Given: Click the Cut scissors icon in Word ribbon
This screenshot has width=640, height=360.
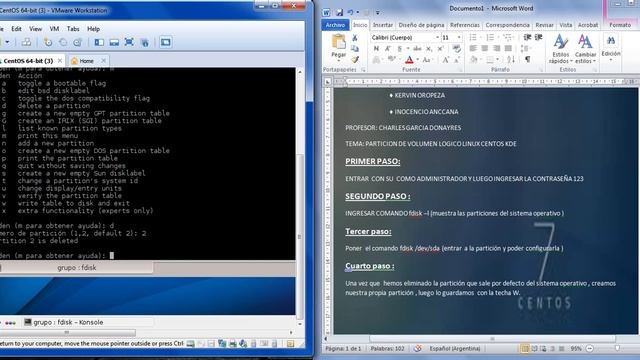Looking at the screenshot, I should (x=355, y=38).
